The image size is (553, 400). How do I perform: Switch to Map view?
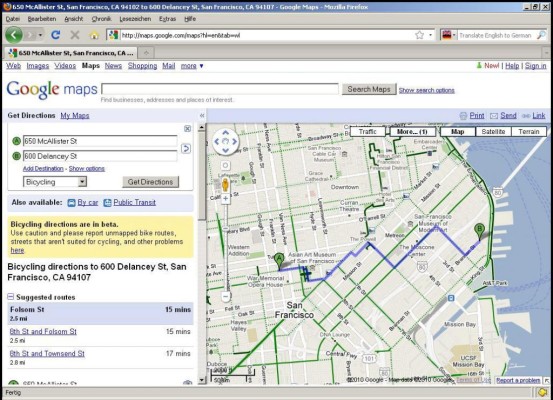click(x=457, y=132)
